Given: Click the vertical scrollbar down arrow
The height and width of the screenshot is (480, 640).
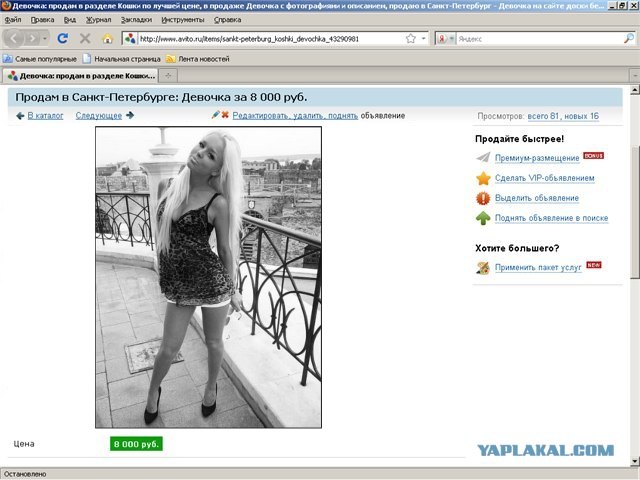Looking at the screenshot, I should (635, 461).
